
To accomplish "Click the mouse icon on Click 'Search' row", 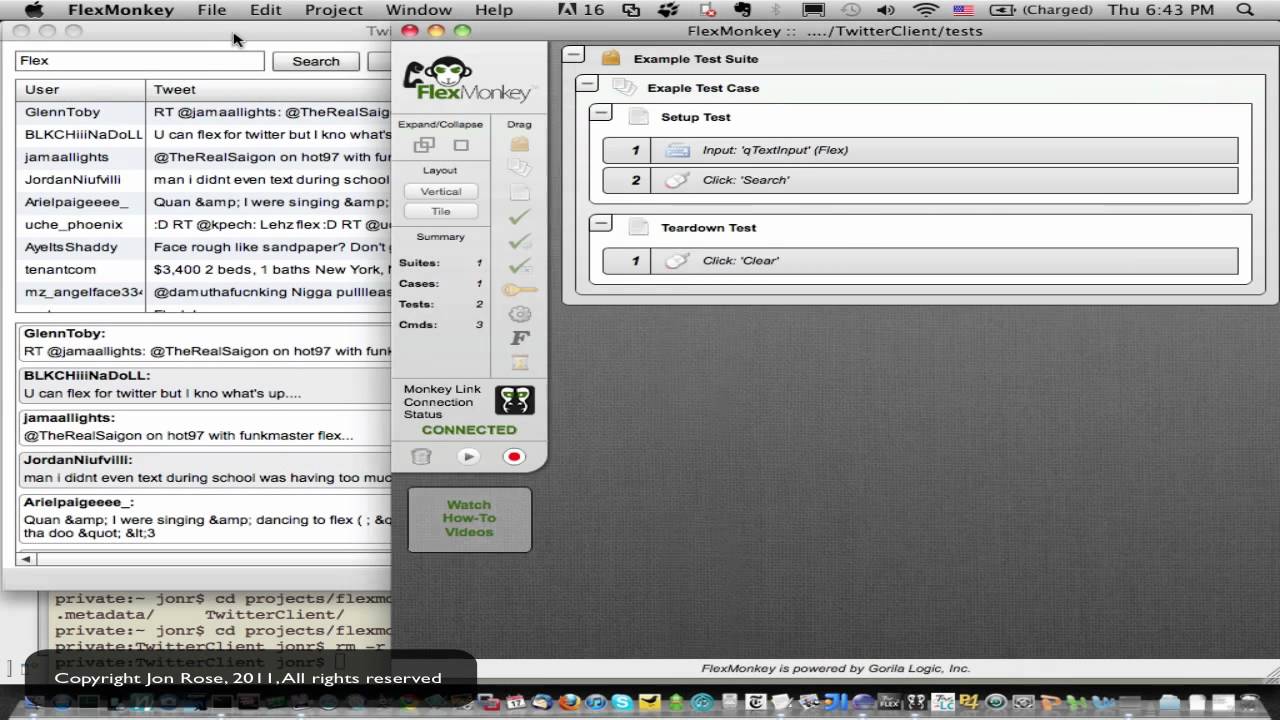I will (x=677, y=180).
